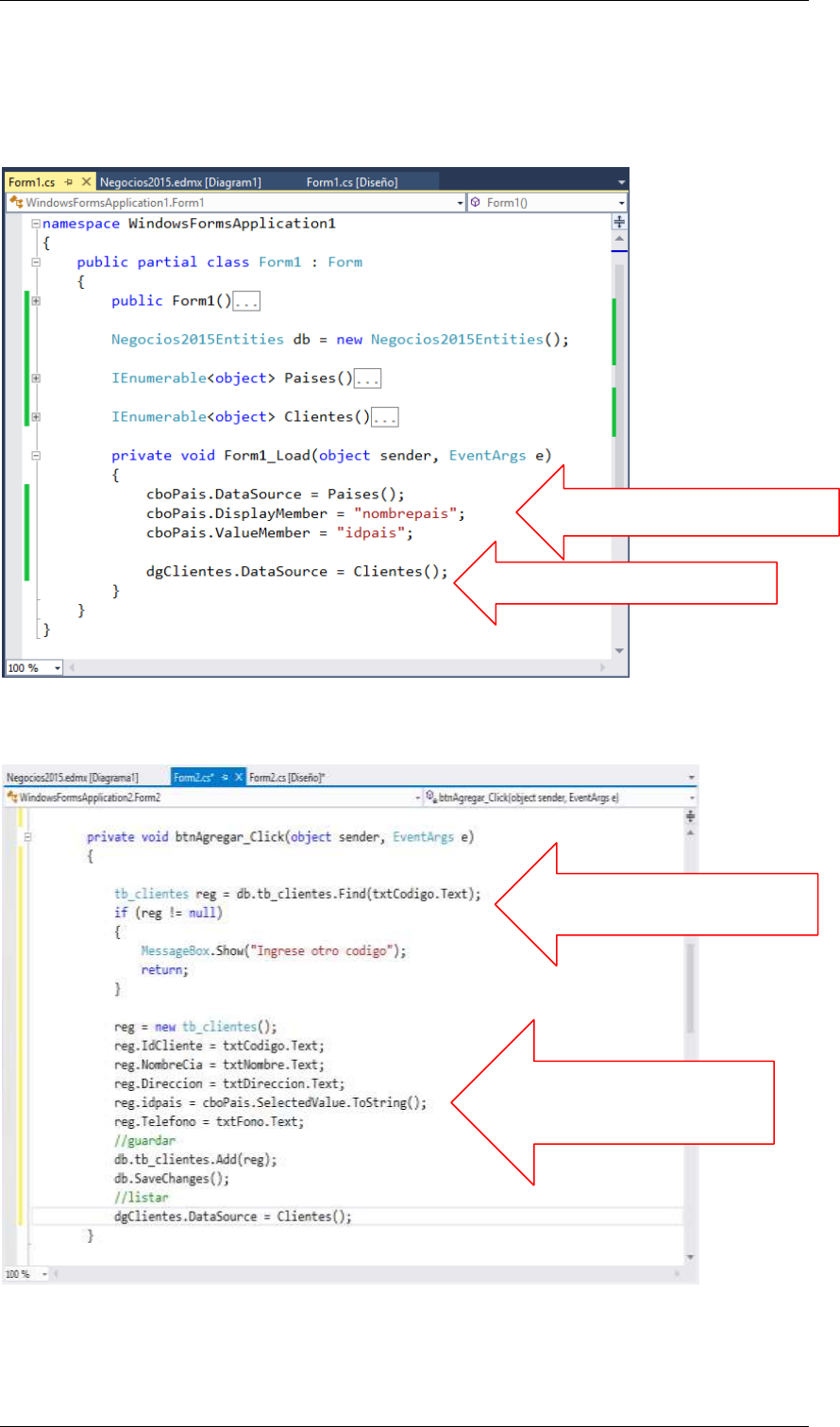
Task: Click the db.tb_clientes.Find(txtCodigo.Text) line
Action: 298,894
